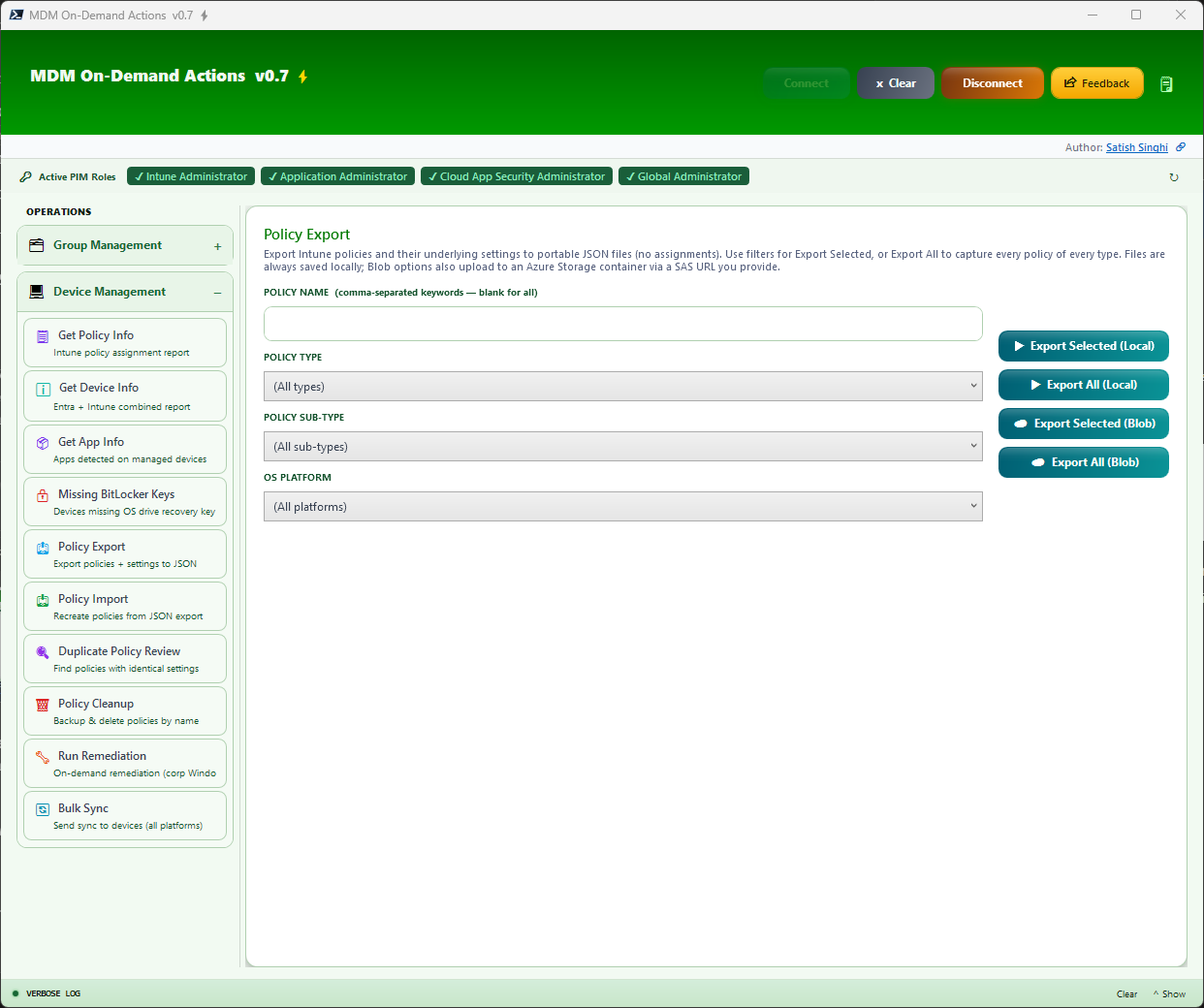Open the Bulk Sync operation

tap(125, 816)
